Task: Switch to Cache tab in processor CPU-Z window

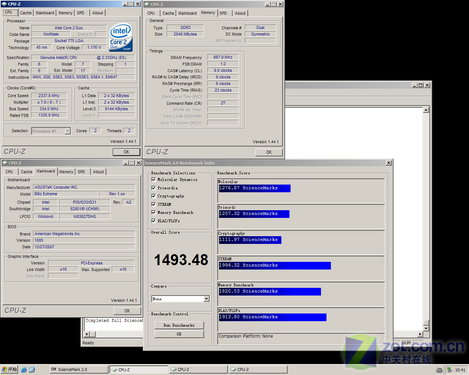Action: 26,13
